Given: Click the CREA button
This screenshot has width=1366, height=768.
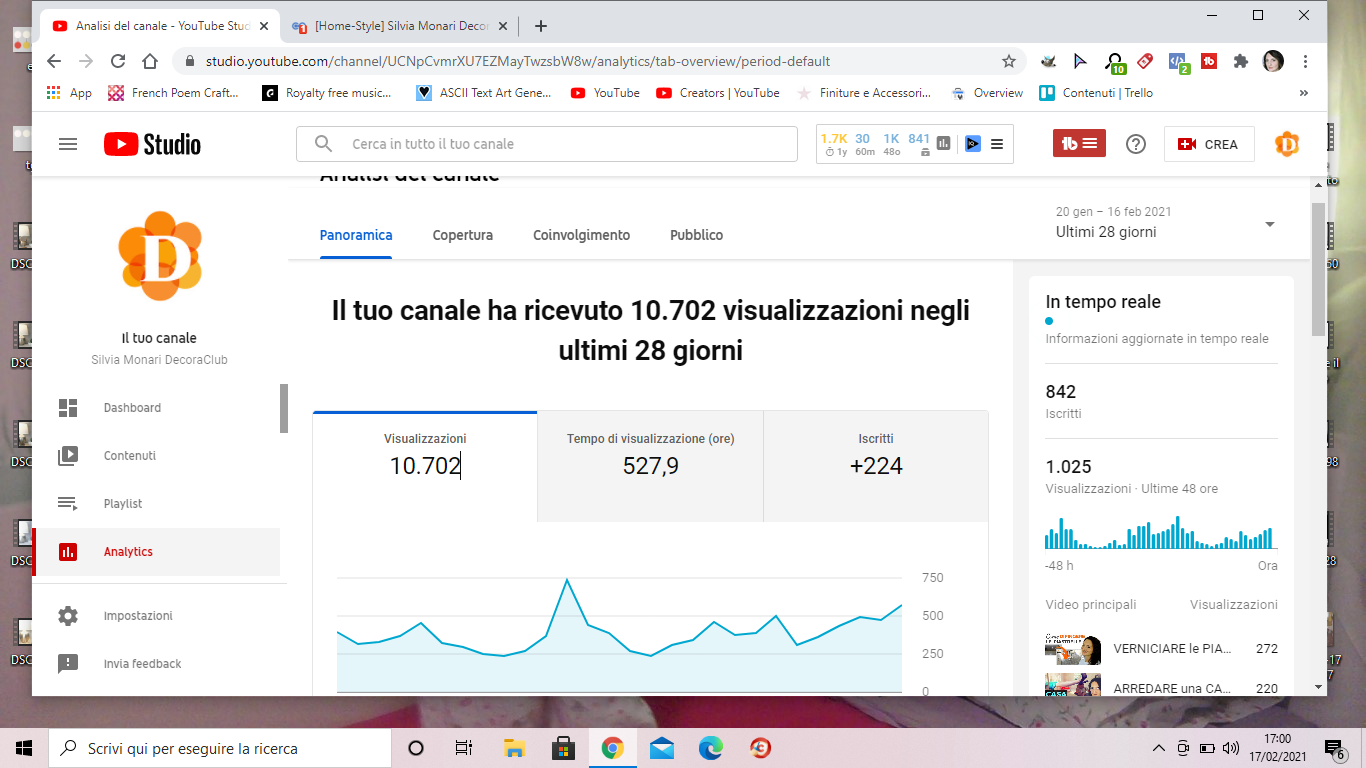Looking at the screenshot, I should point(1209,144).
